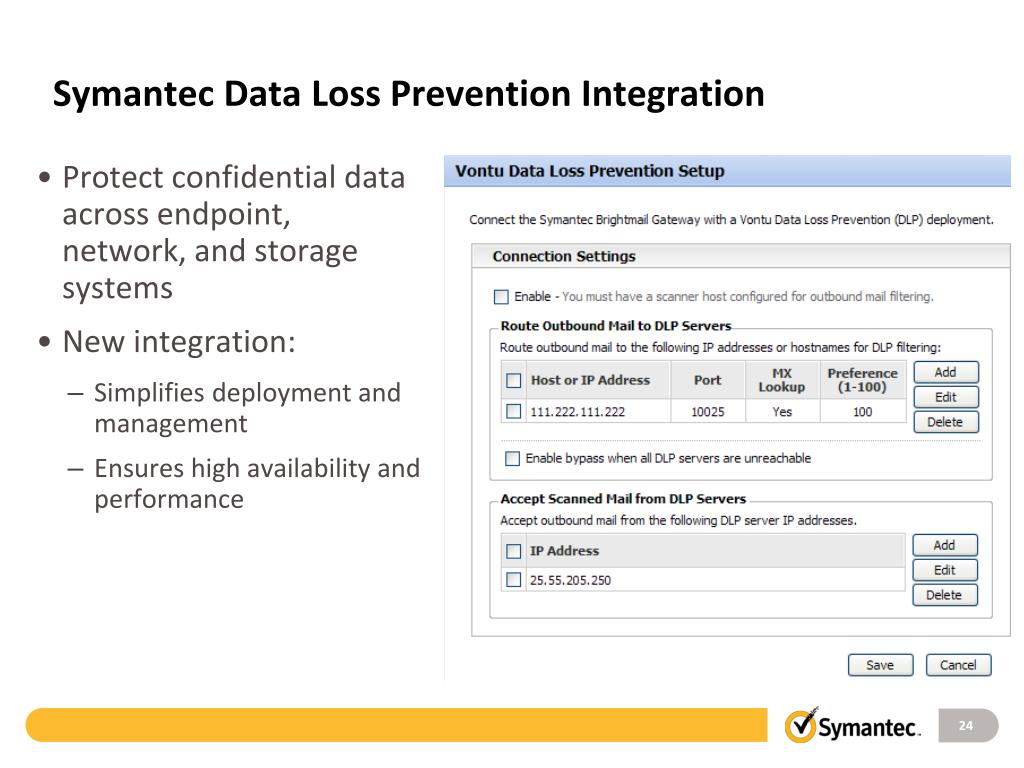Click Delete in Accept Scanned Mail section
Viewport: 1024px width, 768px height.
(945, 595)
